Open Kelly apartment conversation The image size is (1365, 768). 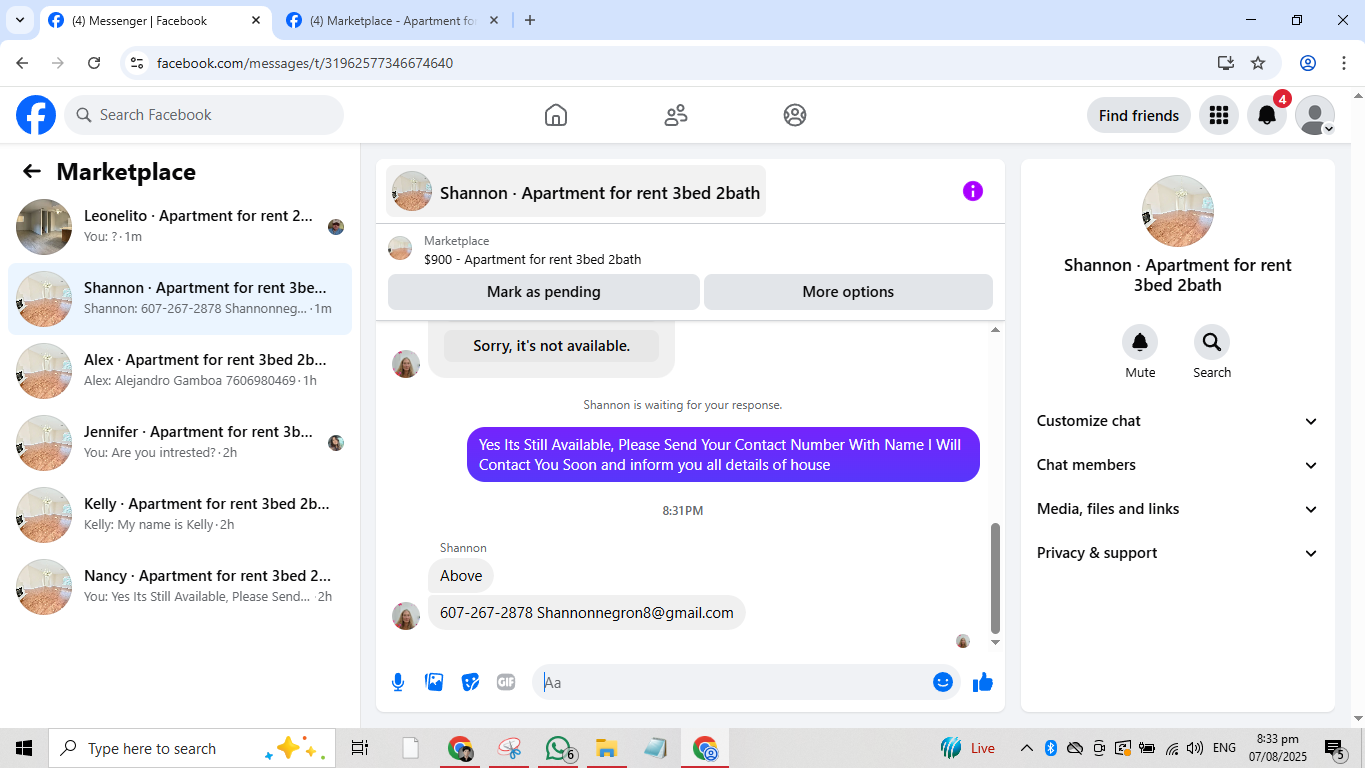point(180,515)
